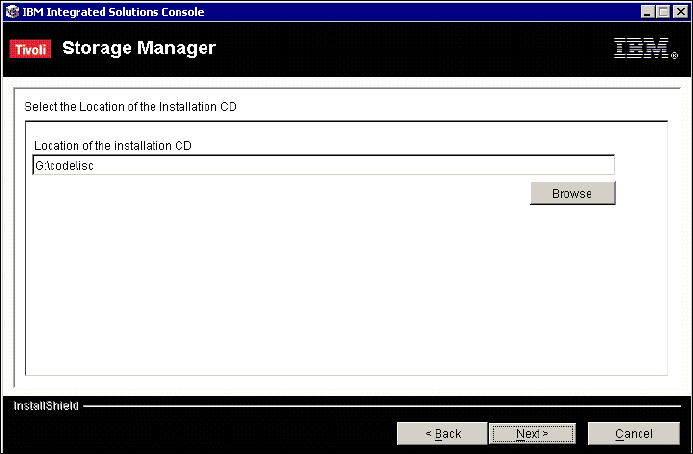This screenshot has width=693, height=454.
Task: Click the Tivoli logo badge
Action: click(30, 49)
